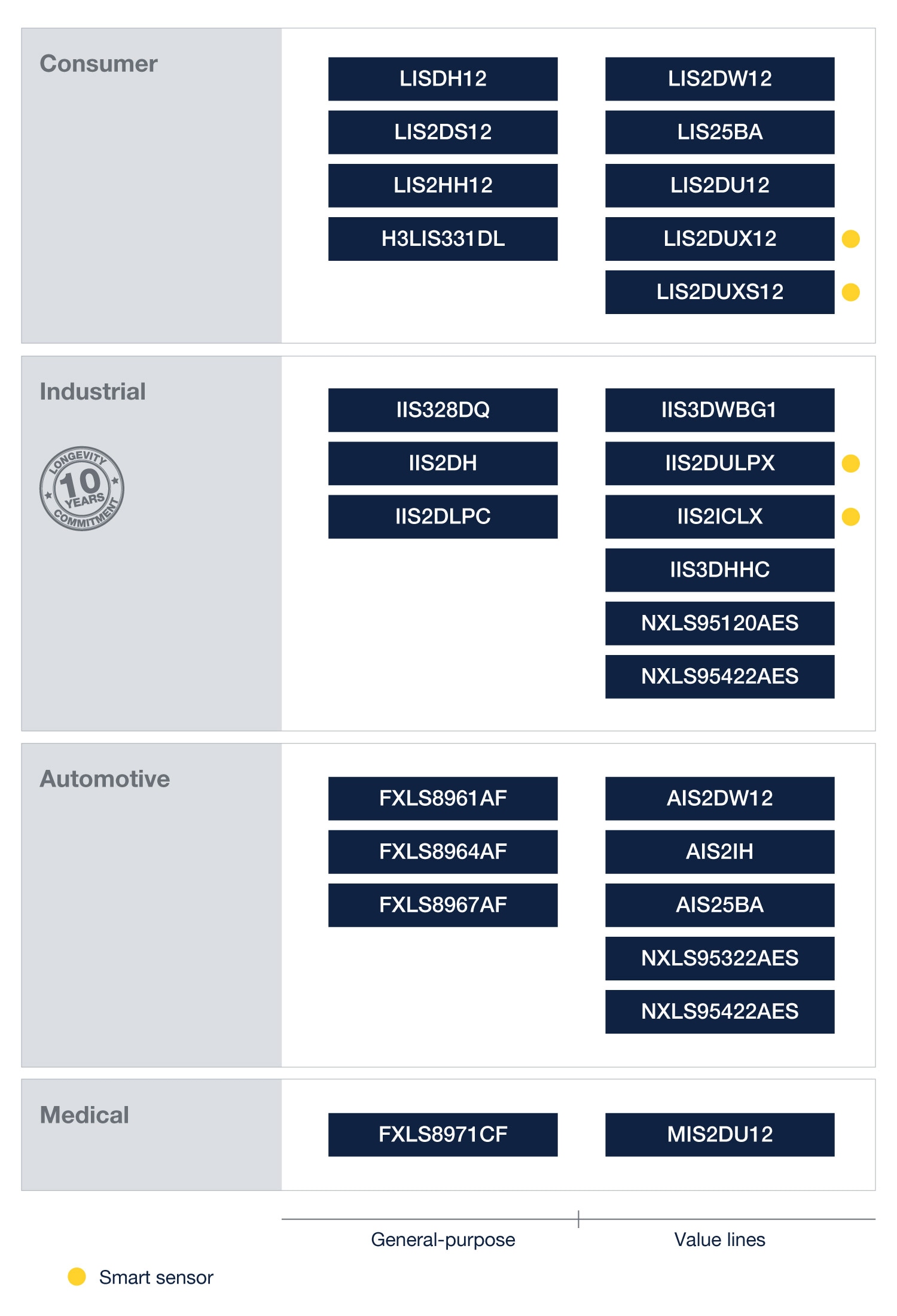Open the LISDH12 product button
897x1316 pixels.
(443, 79)
